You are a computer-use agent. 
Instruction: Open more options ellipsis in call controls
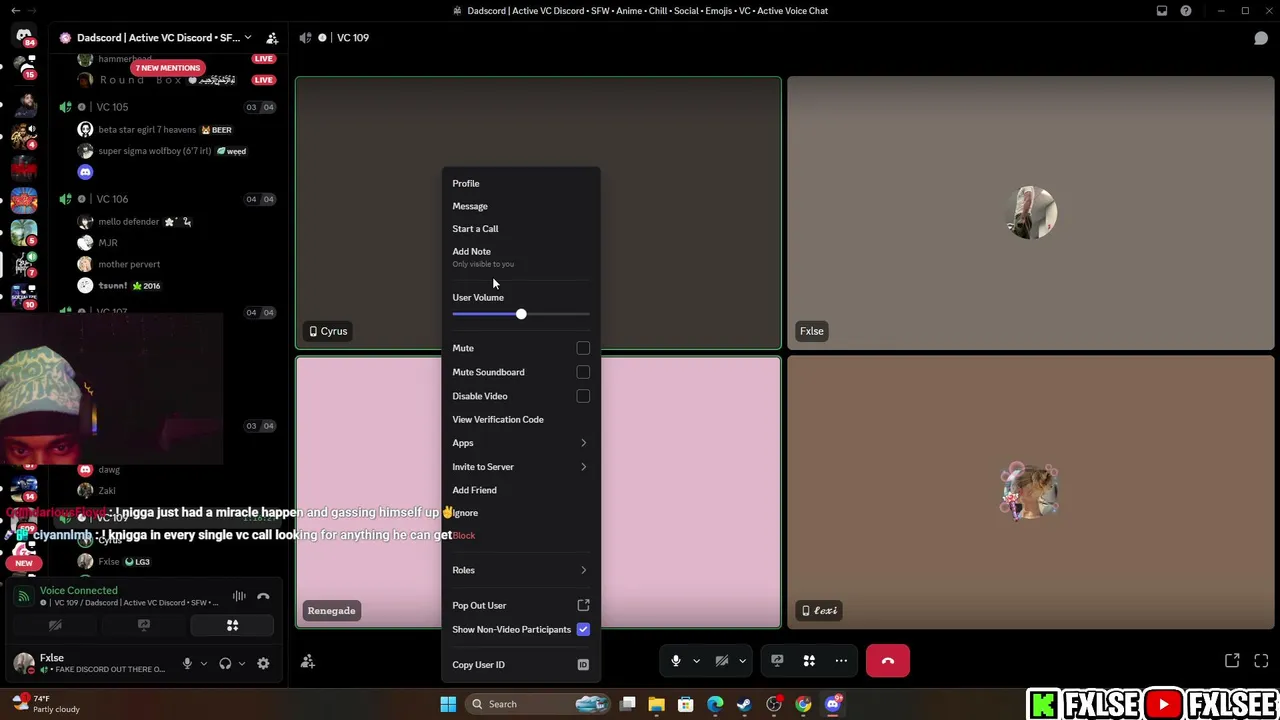point(841,661)
